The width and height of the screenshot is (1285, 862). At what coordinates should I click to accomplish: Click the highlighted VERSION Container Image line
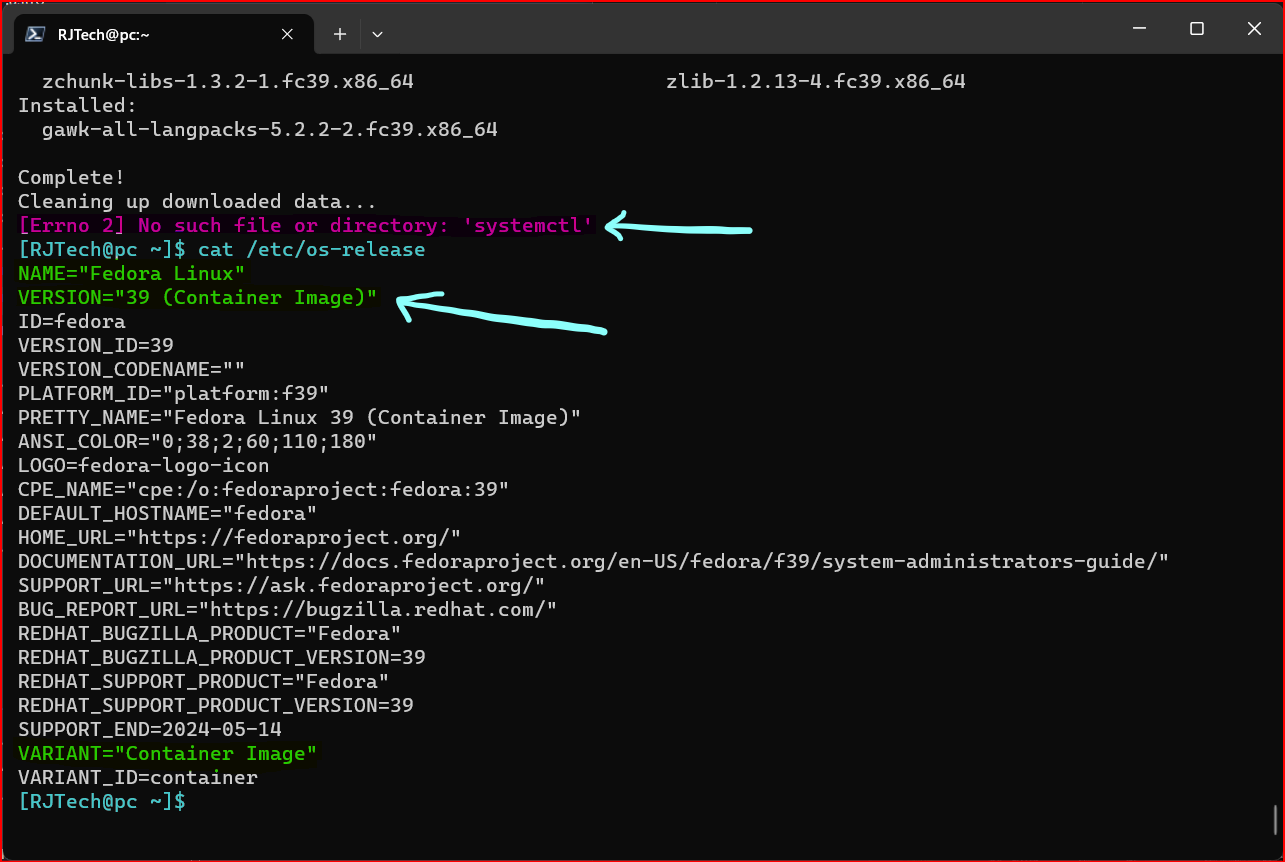195,297
